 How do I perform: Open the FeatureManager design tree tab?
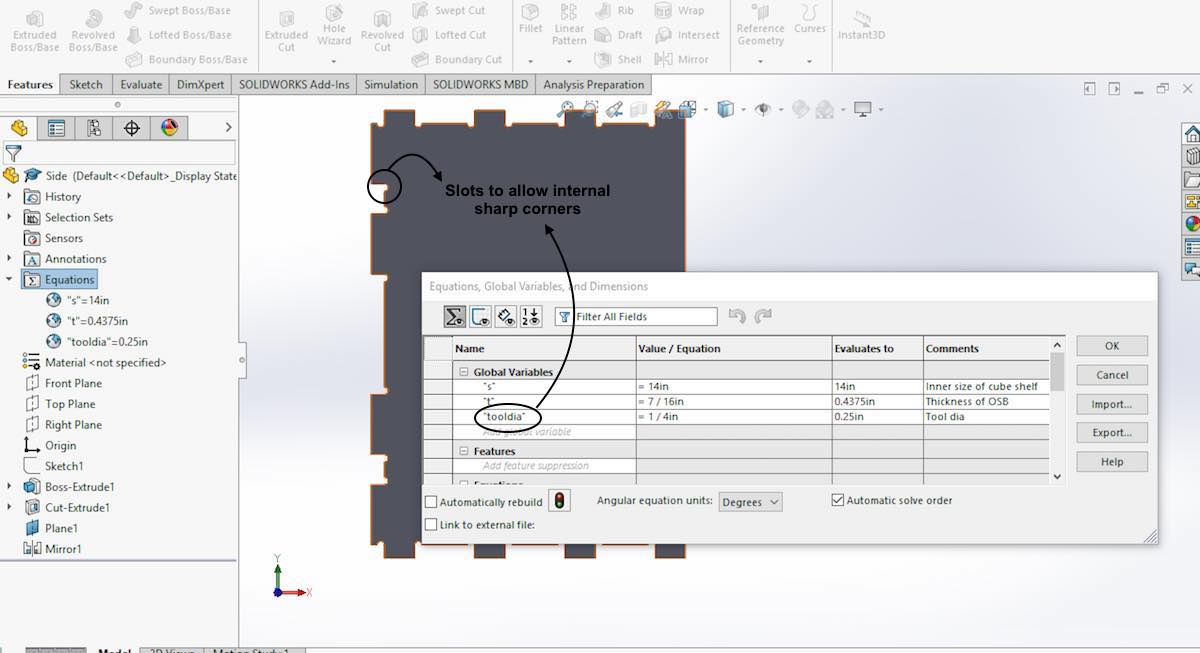(18, 128)
